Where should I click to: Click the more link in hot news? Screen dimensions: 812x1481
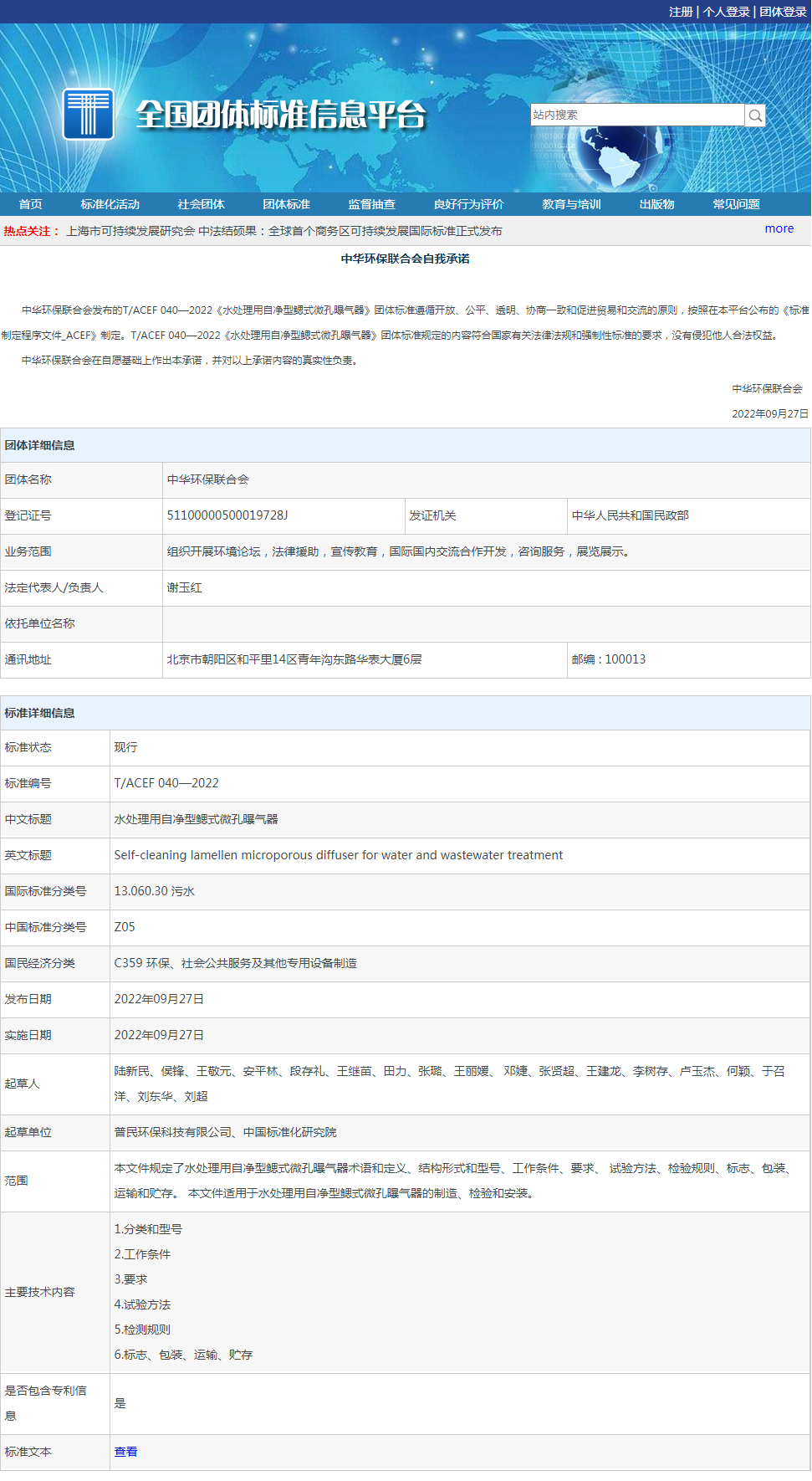click(x=779, y=228)
